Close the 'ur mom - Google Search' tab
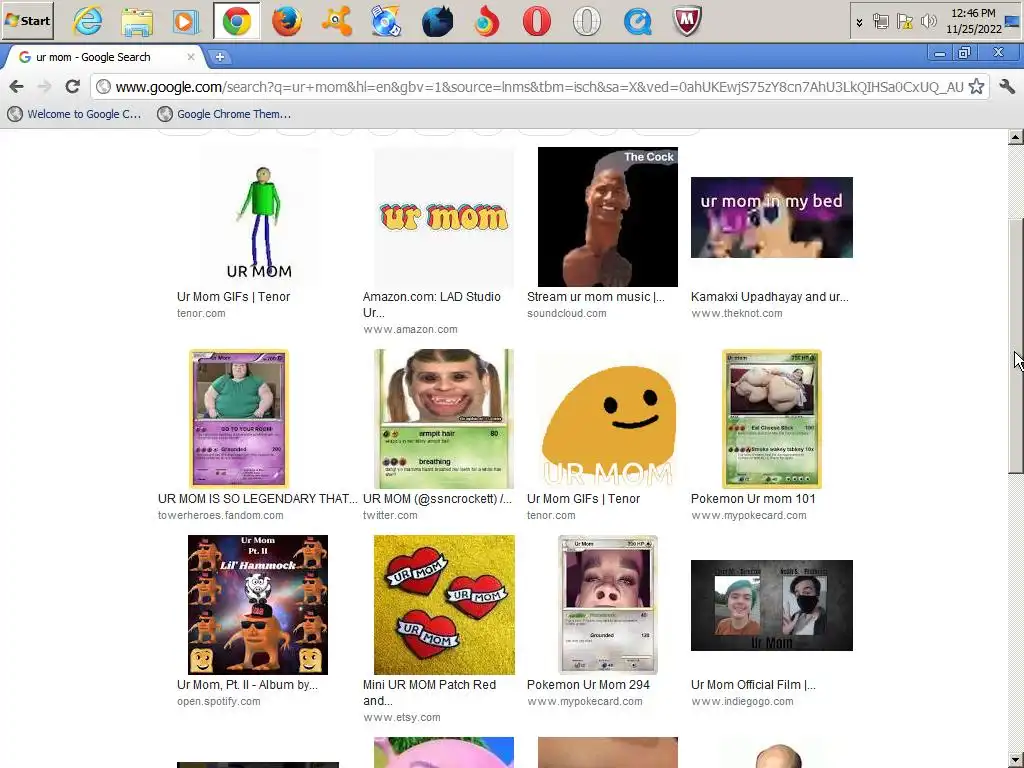This screenshot has width=1024, height=768. click(x=191, y=57)
